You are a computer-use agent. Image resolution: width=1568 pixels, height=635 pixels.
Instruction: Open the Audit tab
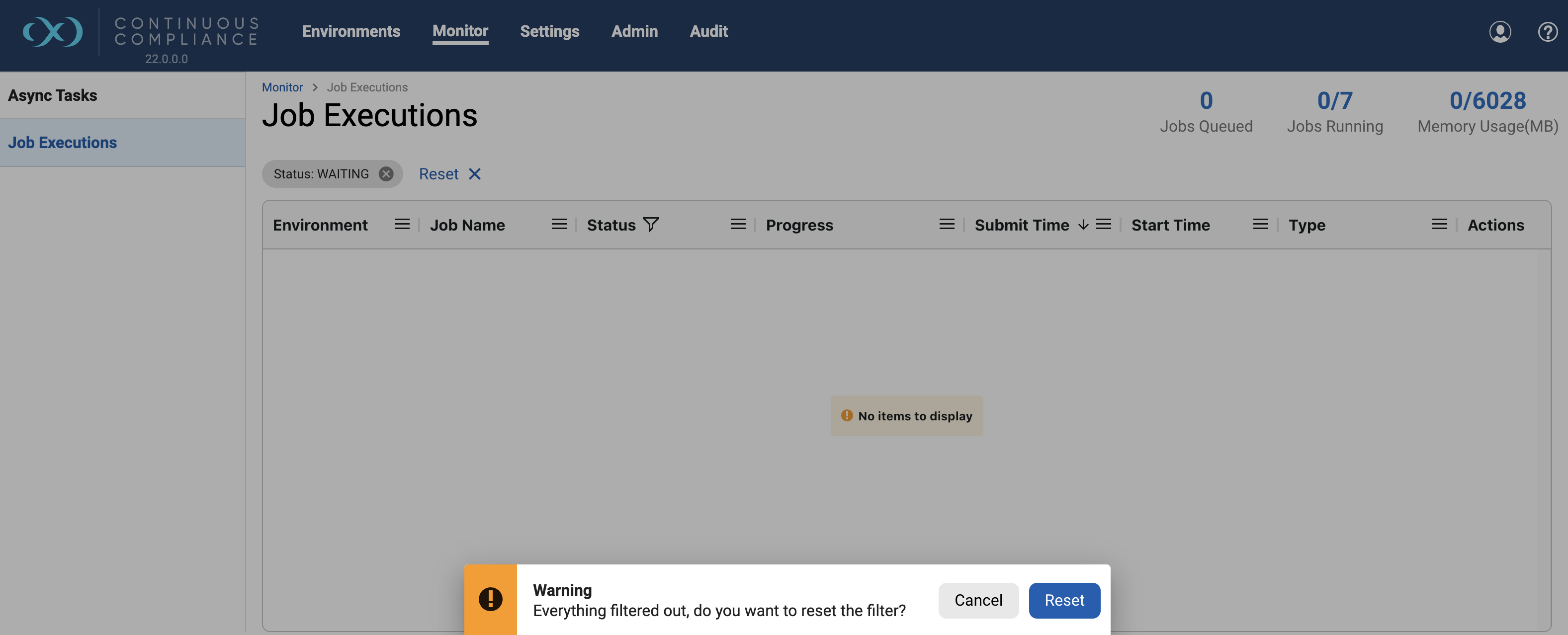point(708,31)
